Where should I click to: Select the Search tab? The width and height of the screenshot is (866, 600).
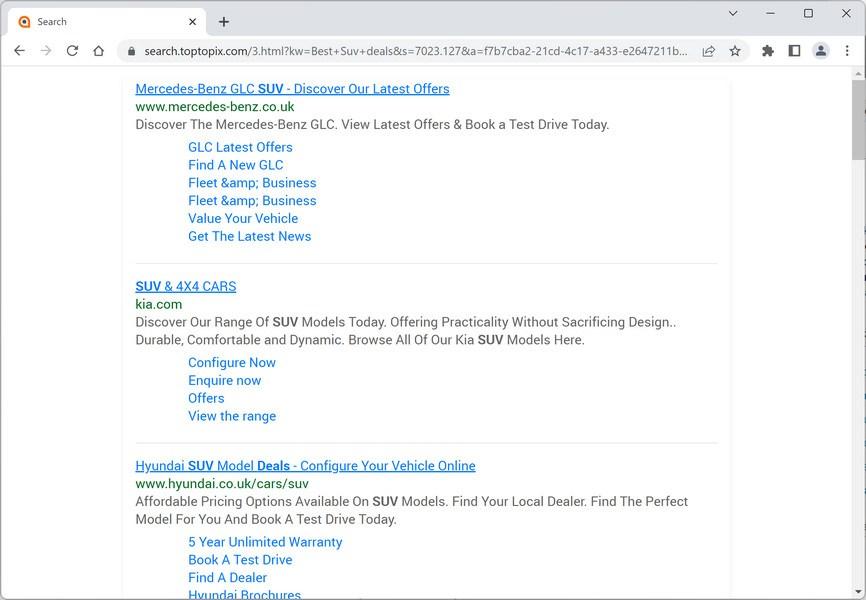coord(107,22)
